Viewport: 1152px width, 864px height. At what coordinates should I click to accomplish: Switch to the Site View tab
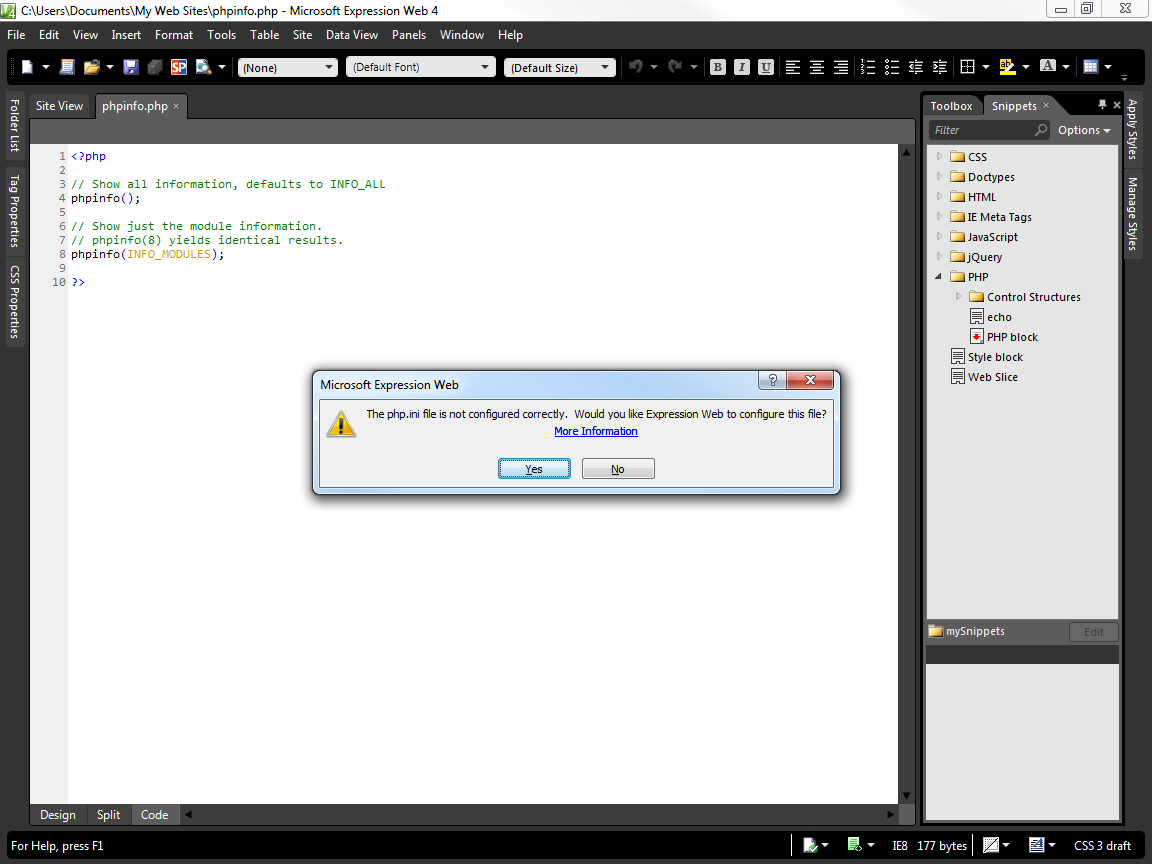tap(60, 106)
